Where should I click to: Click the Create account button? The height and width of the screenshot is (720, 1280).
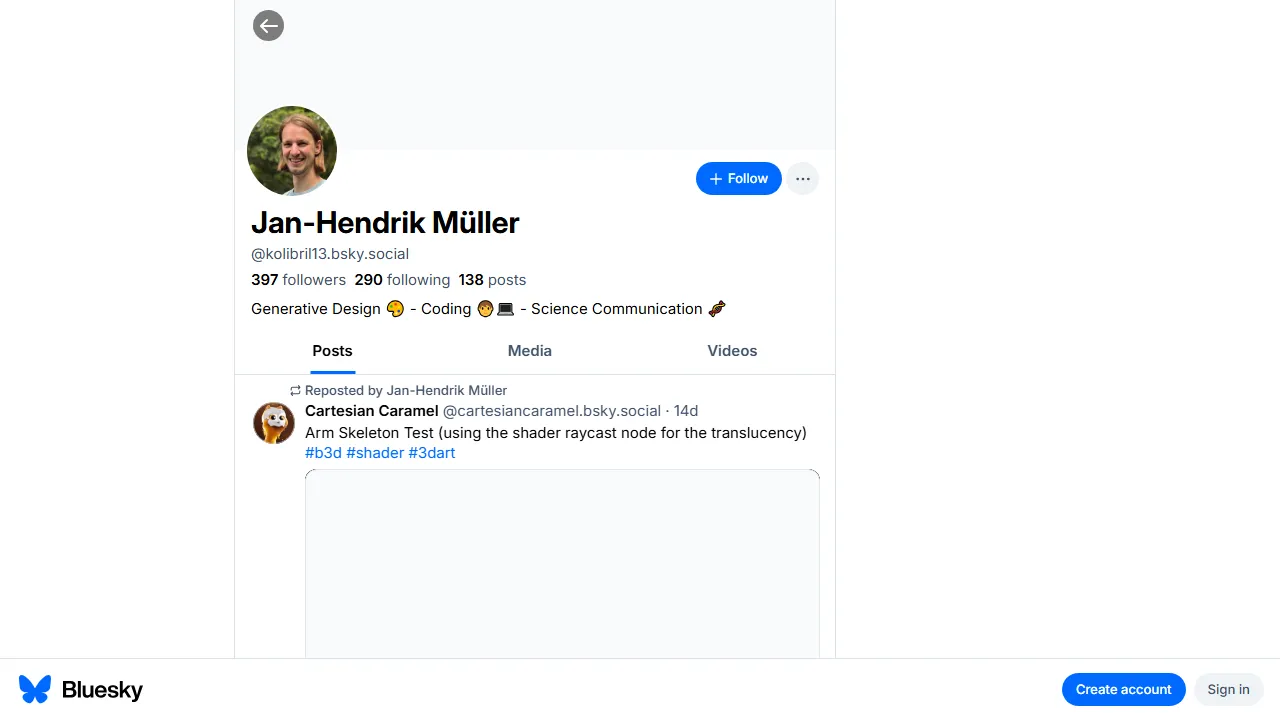[1123, 689]
